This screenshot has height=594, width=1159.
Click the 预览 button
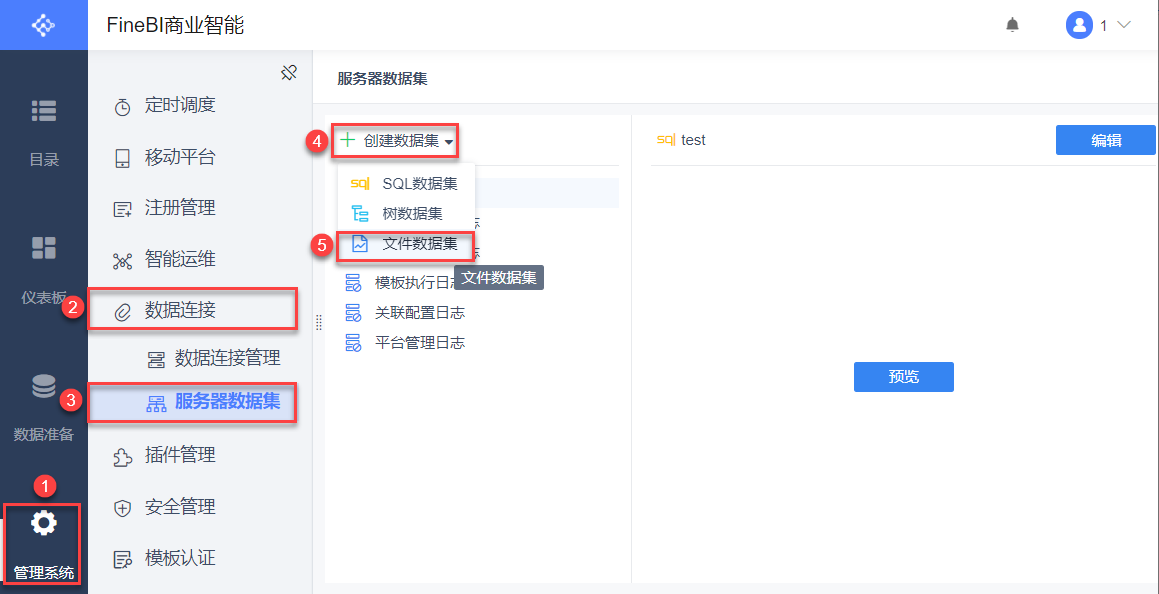903,377
